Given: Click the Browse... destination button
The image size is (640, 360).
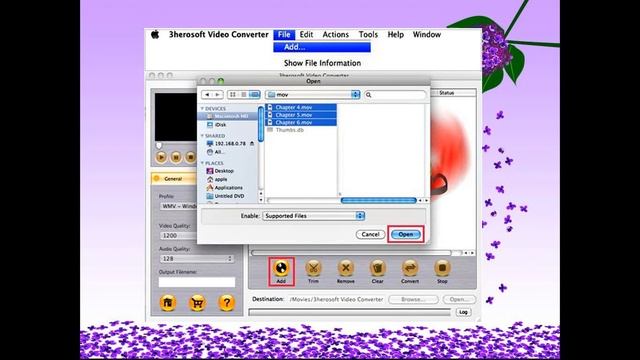Looking at the screenshot, I should [413, 299].
